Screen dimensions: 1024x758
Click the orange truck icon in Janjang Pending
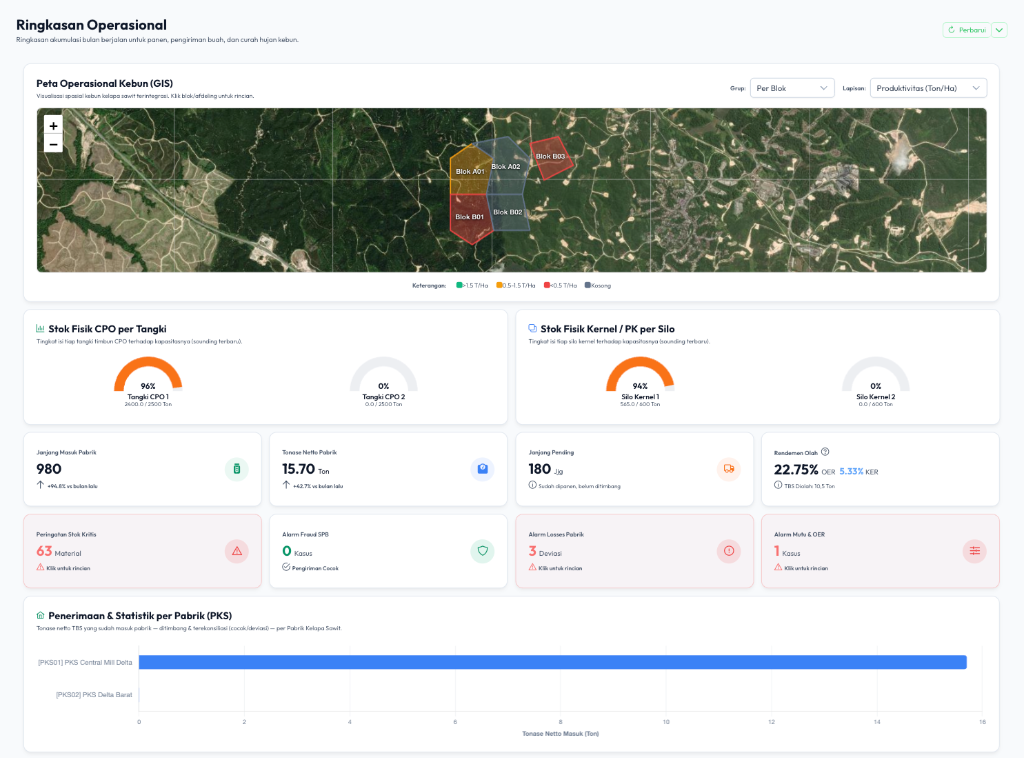click(x=729, y=469)
